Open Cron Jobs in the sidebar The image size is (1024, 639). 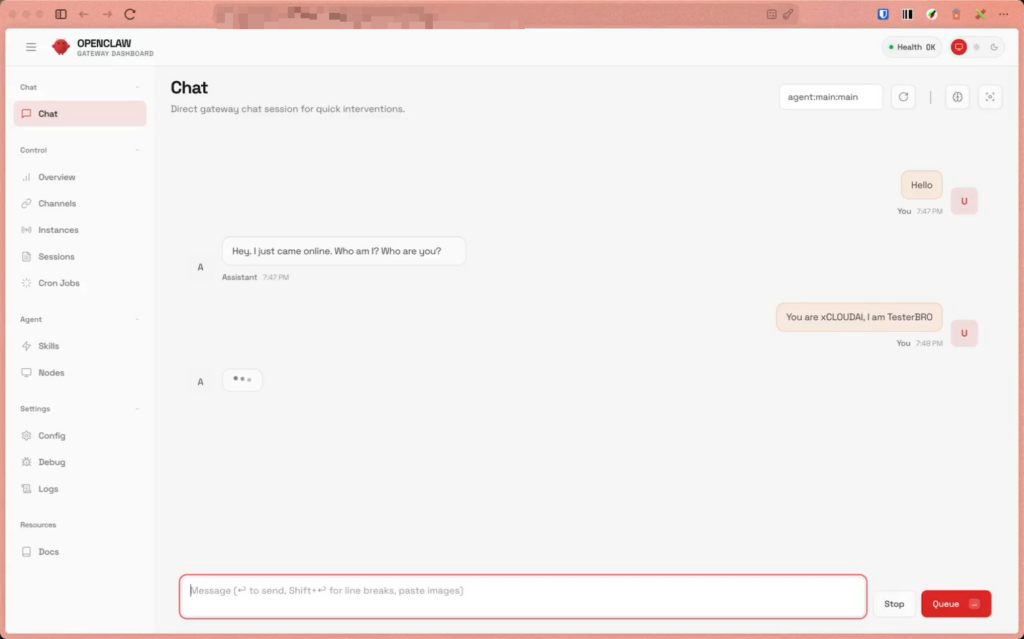pyautogui.click(x=80, y=283)
